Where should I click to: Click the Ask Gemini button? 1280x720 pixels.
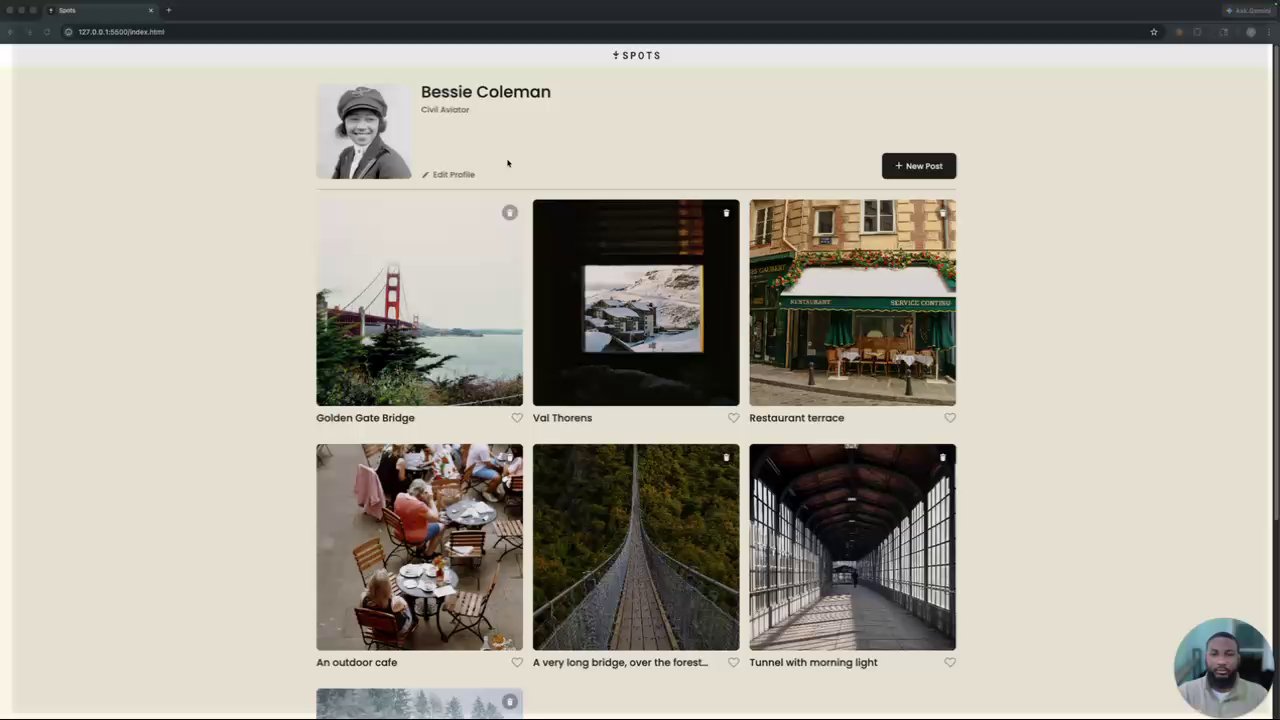[x=1248, y=10]
